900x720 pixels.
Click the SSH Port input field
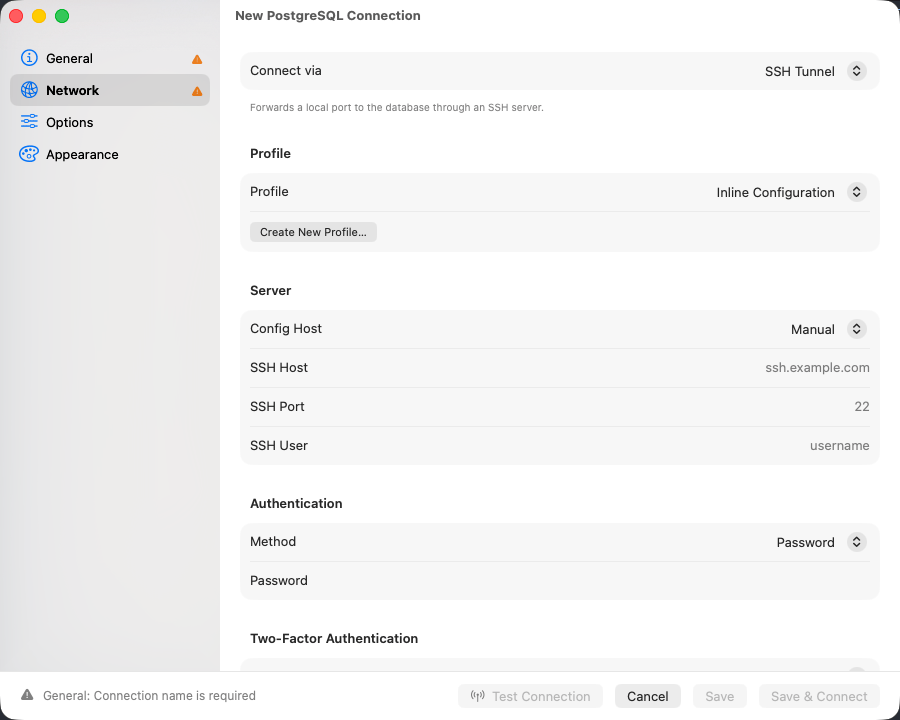(560, 407)
